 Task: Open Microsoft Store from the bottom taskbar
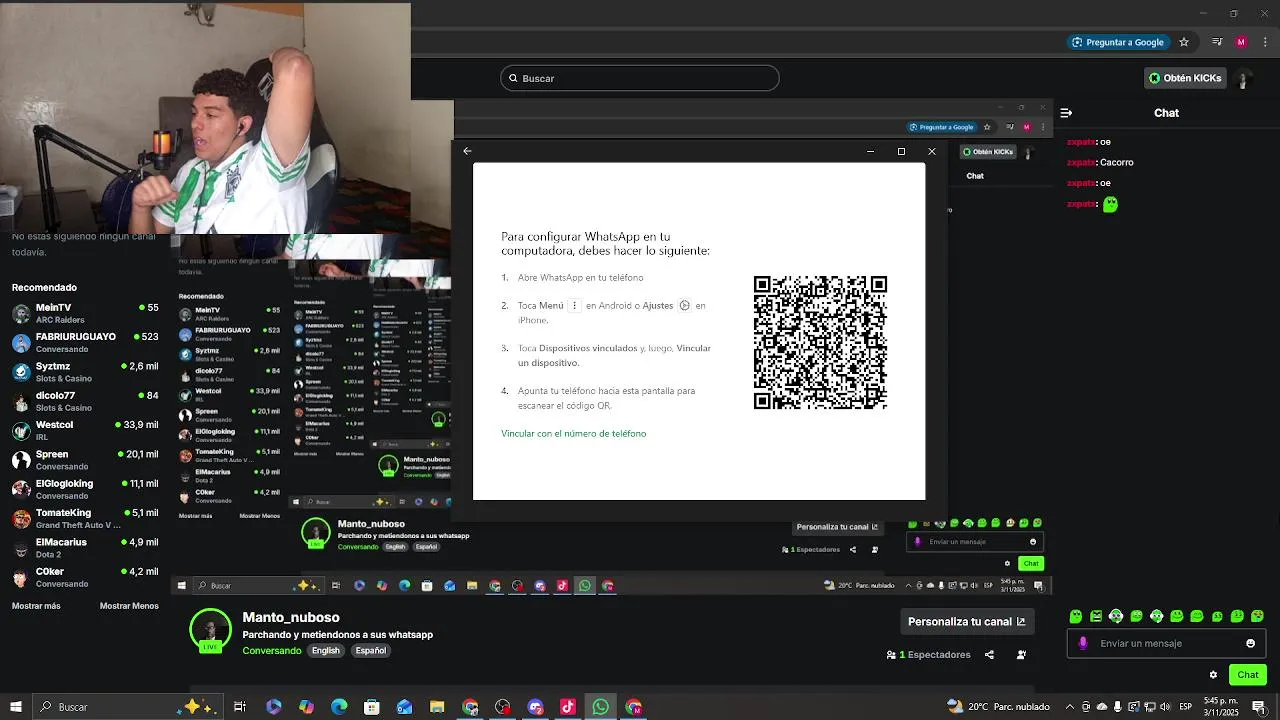(x=372, y=707)
